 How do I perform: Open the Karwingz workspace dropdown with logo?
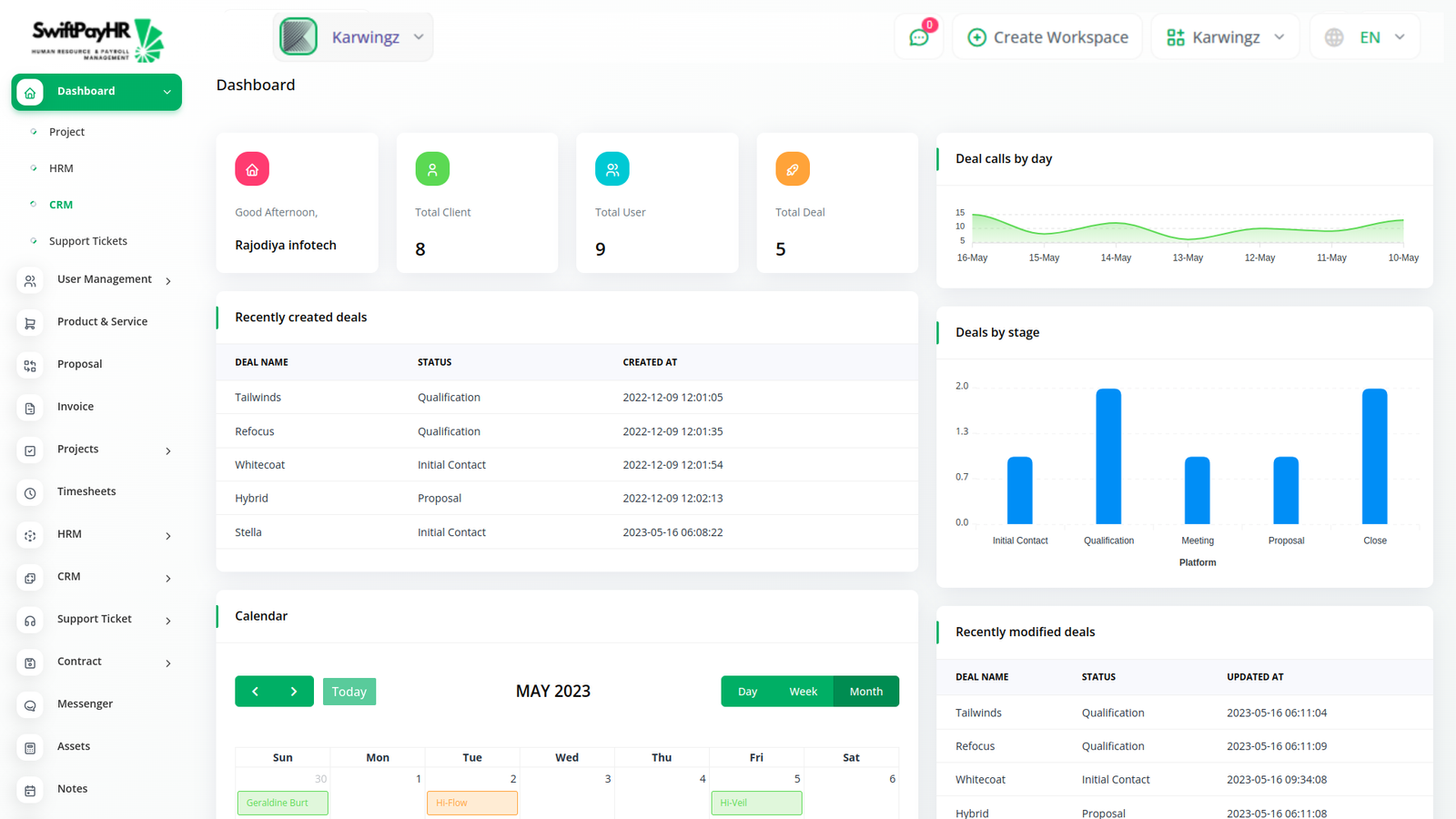(x=353, y=37)
